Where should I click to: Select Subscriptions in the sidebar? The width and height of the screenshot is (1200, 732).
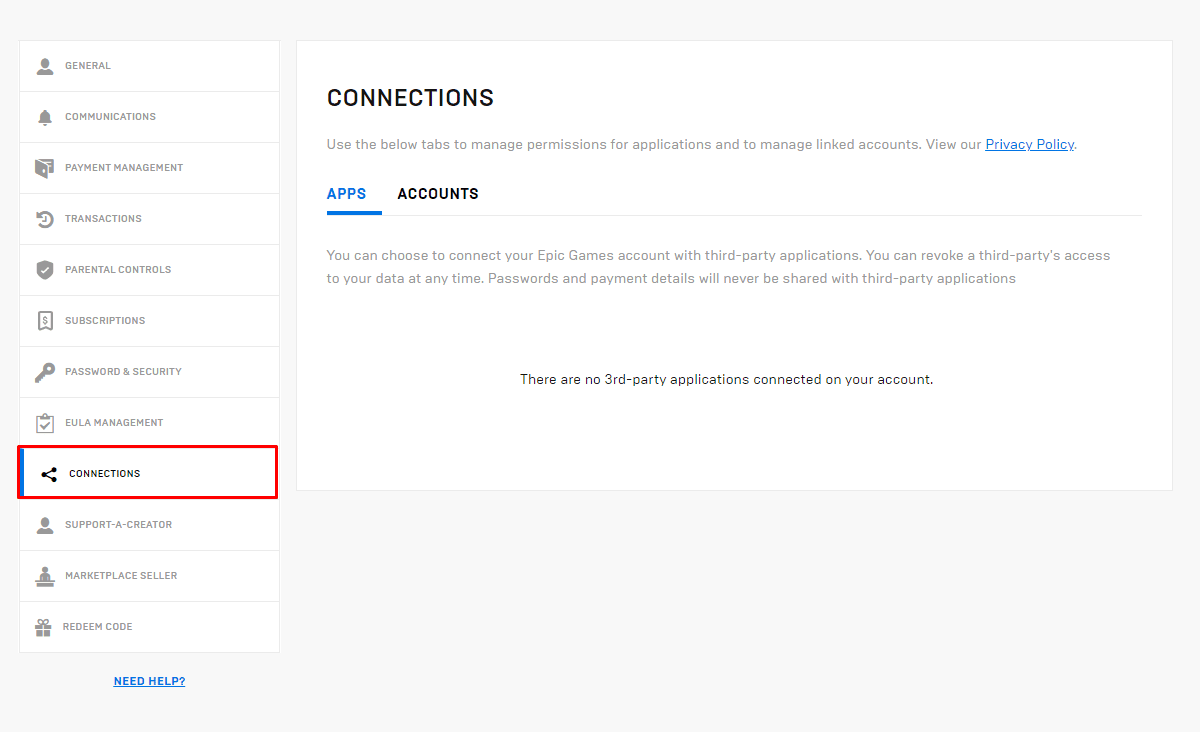[150, 321]
